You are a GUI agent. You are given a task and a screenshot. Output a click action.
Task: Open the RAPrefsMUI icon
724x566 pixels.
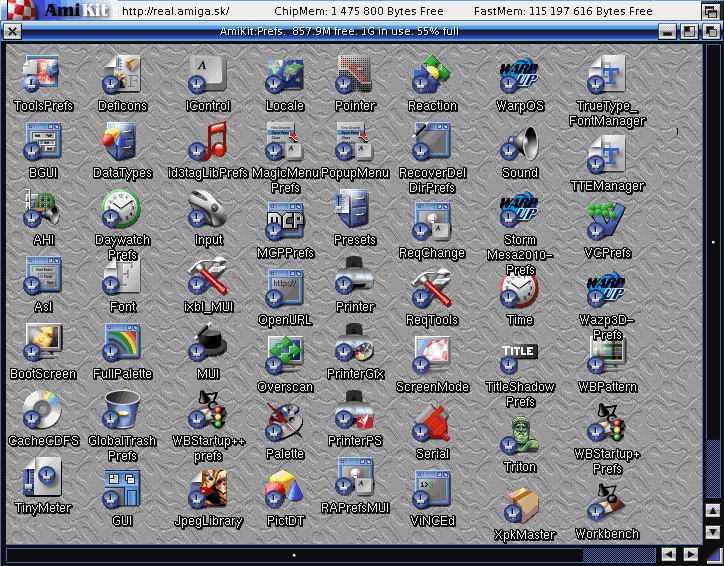[x=355, y=476]
